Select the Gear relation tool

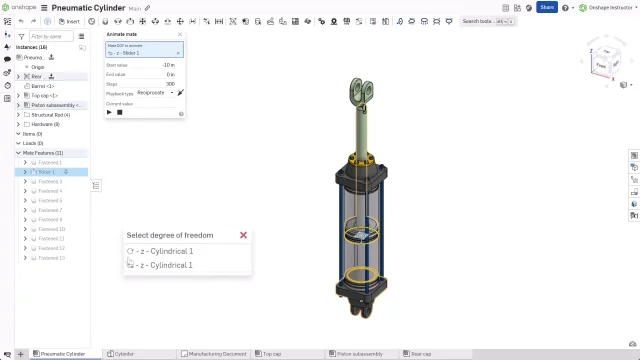[x=322, y=21]
